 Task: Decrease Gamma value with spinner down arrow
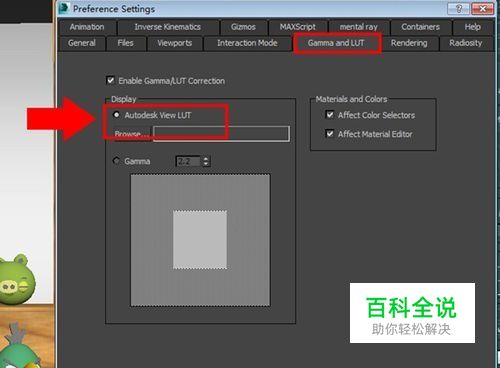pyautogui.click(x=206, y=164)
